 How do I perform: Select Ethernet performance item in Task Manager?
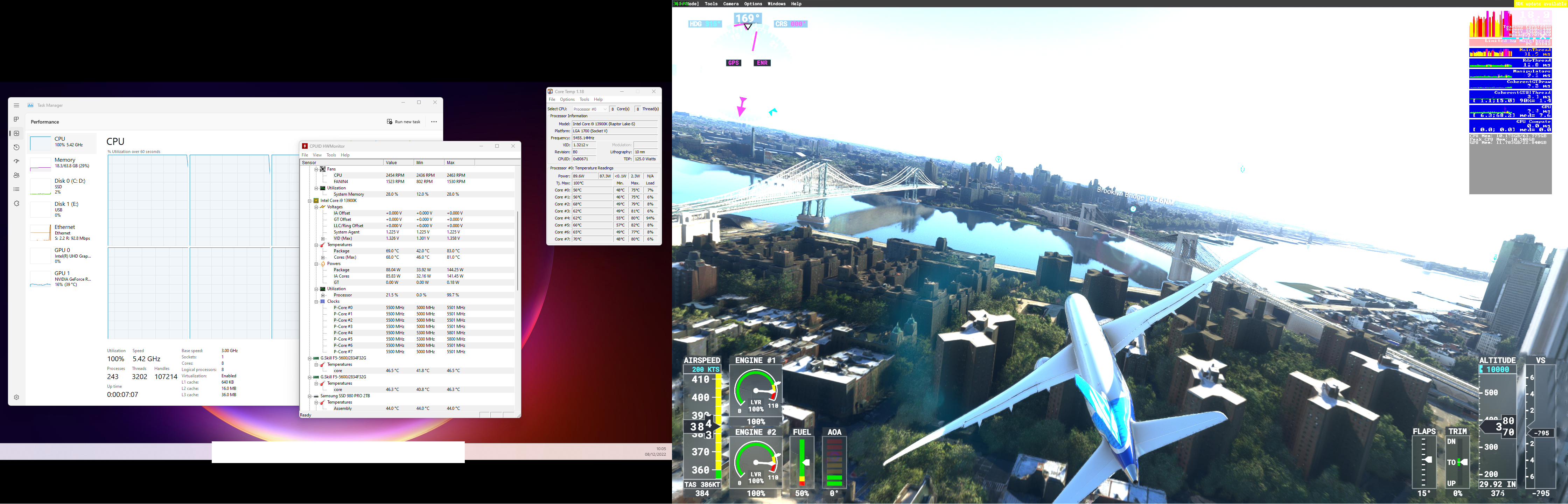62,232
